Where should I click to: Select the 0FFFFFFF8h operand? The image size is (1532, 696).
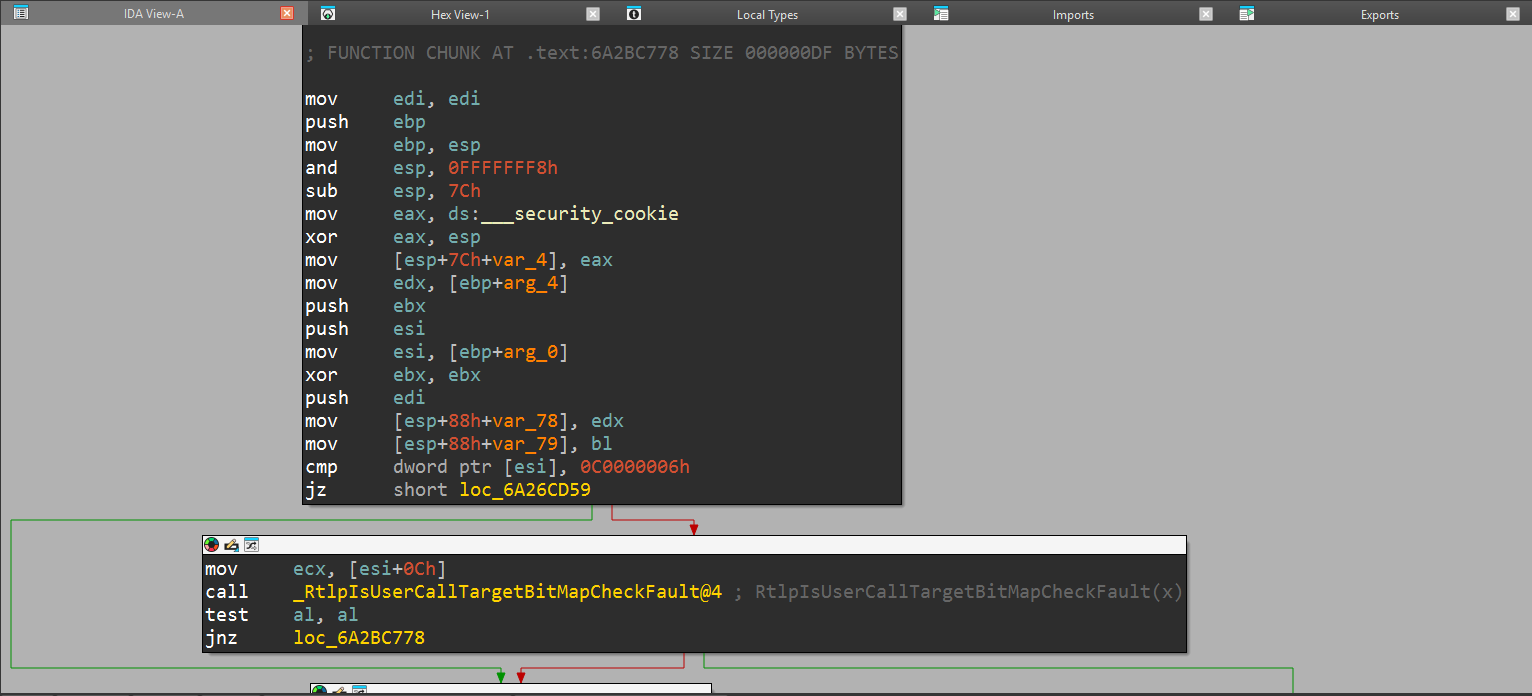(x=503, y=168)
